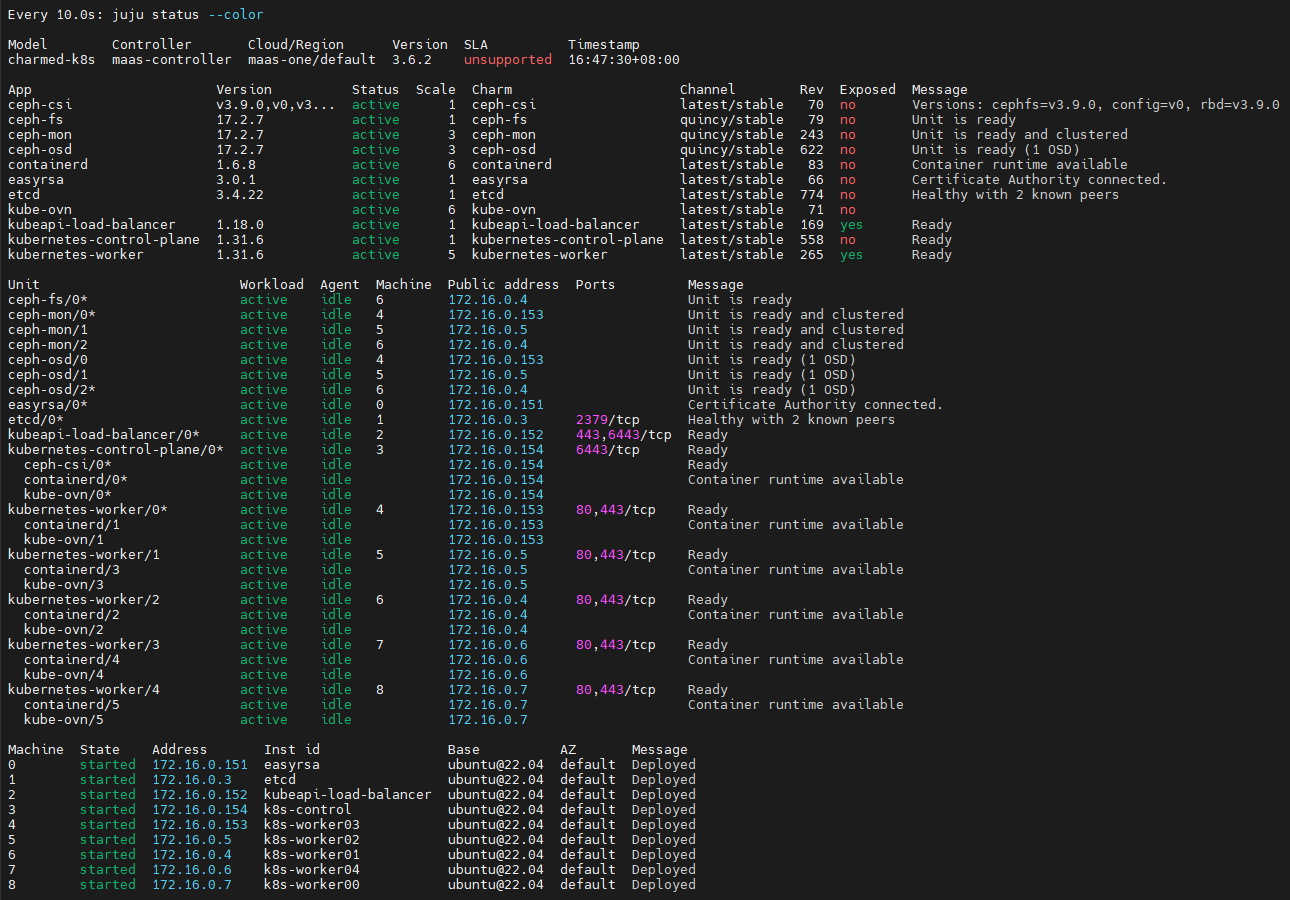Image resolution: width=1290 pixels, height=900 pixels.
Task: Click unit 'kubernetes-control-plane/0*'
Action: pyautogui.click(x=116, y=450)
